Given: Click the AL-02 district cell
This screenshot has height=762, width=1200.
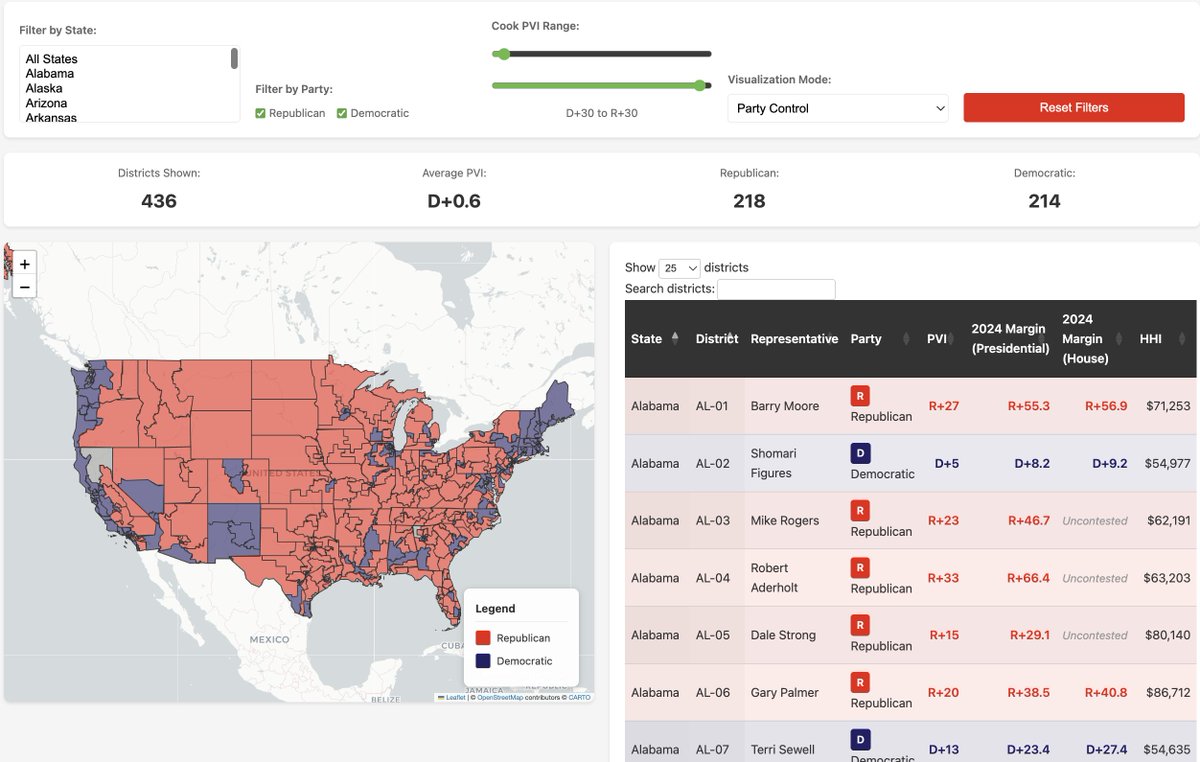Looking at the screenshot, I should pos(715,463).
